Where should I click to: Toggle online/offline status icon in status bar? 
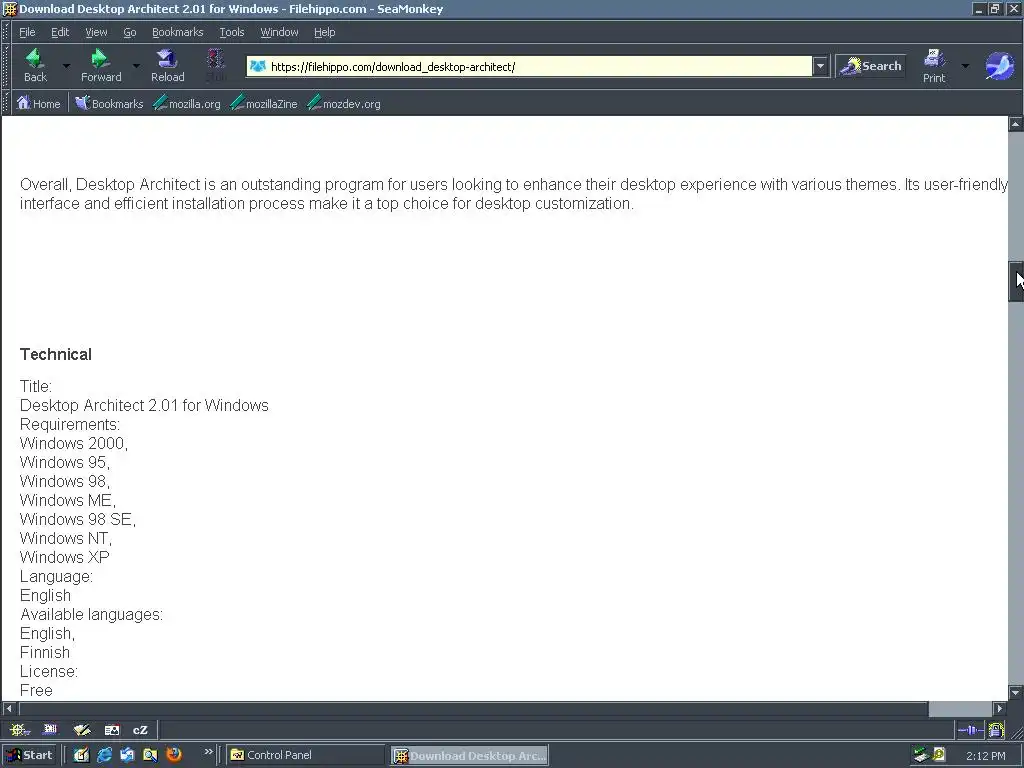tap(970, 729)
